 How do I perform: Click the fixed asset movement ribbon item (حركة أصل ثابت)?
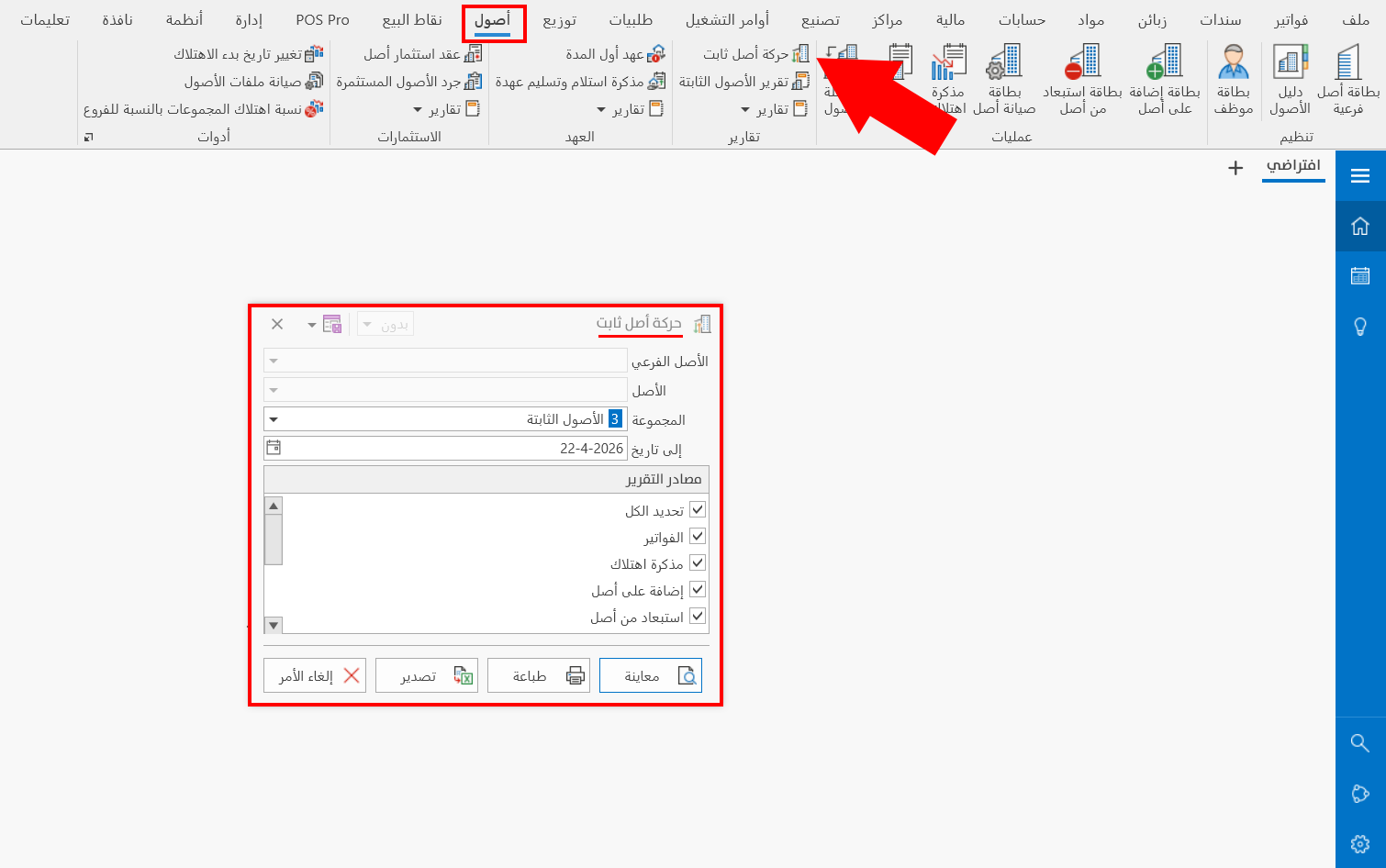coord(756,54)
